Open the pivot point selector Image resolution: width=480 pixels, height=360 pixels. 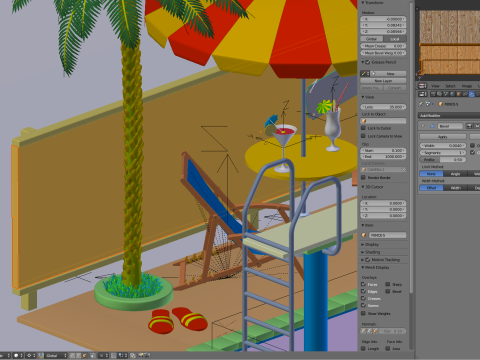tap(30, 356)
